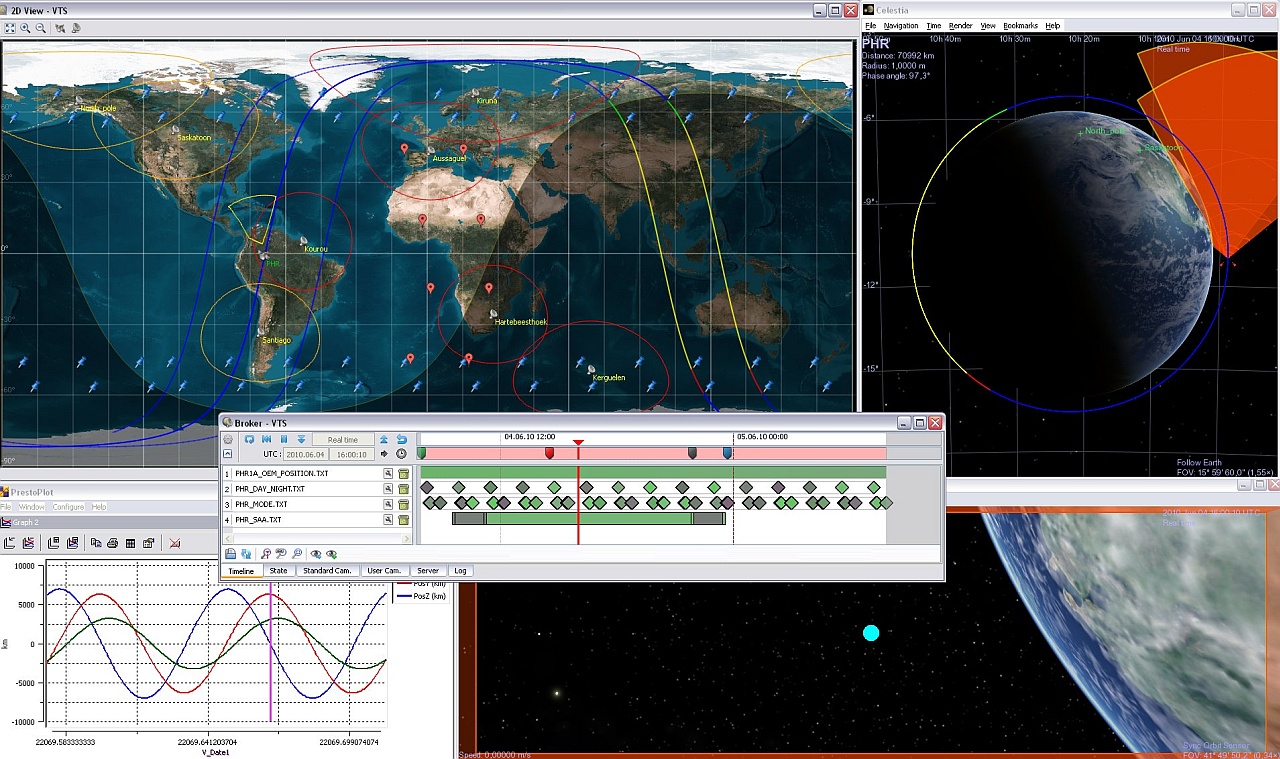The width and height of the screenshot is (1280, 759).
Task: Rewind Broker timeline to start
Action: click(x=266, y=439)
